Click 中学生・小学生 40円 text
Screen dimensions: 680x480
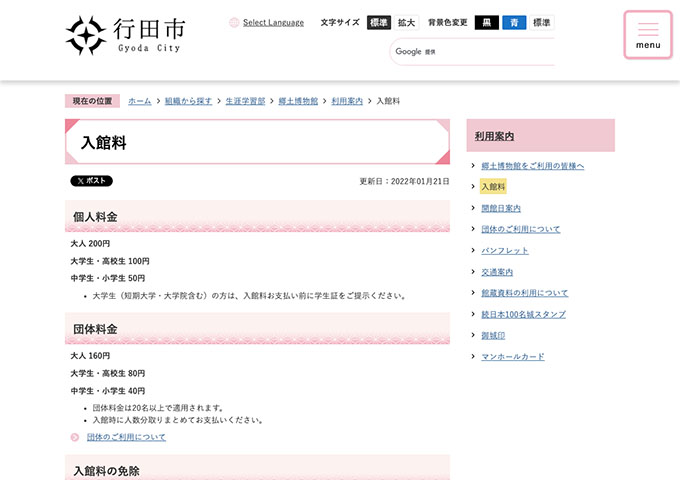[108, 391]
